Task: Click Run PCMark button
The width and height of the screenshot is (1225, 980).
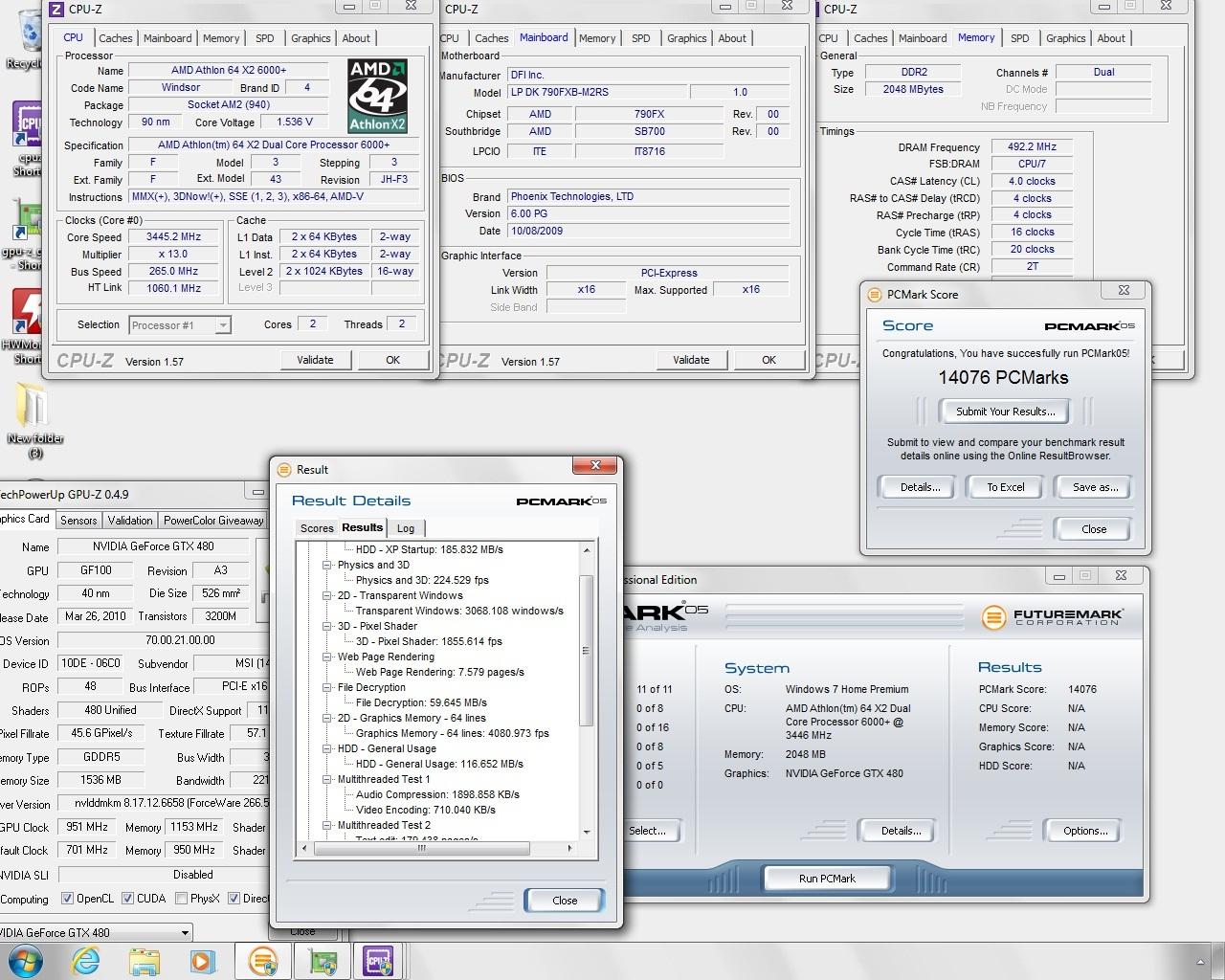Action: click(827, 878)
